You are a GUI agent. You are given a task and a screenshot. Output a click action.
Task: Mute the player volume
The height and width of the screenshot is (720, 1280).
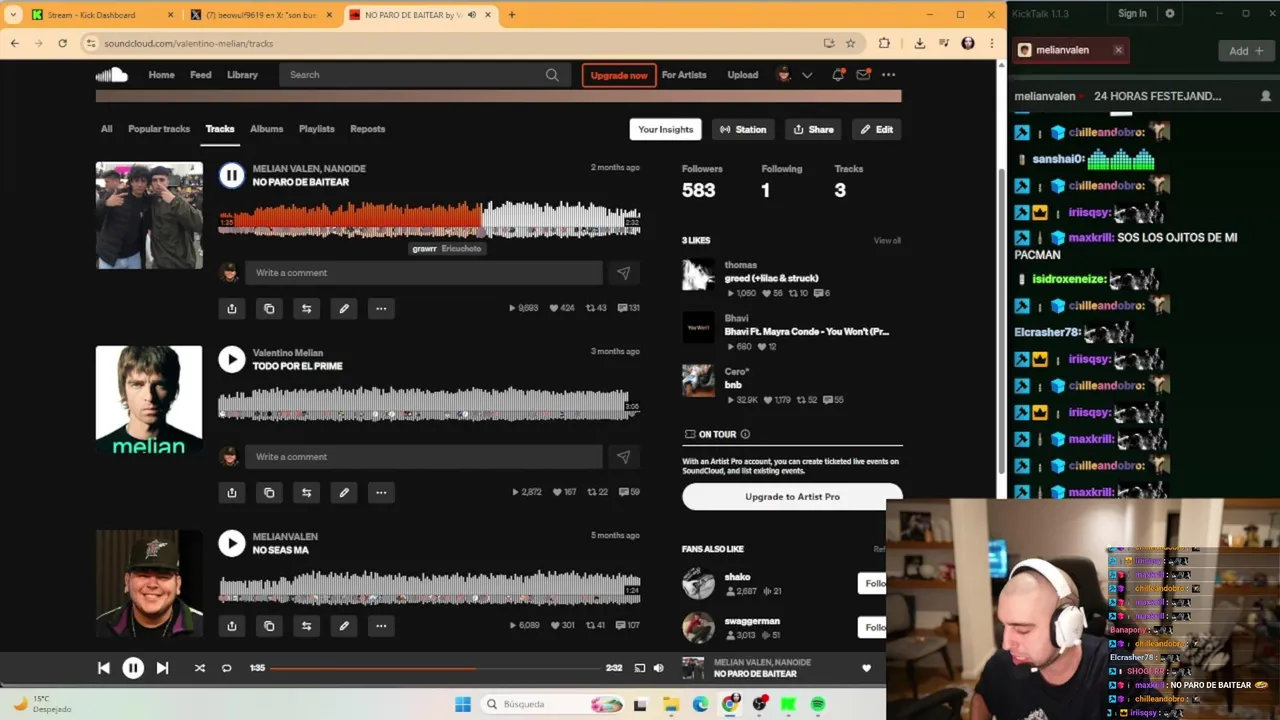point(658,668)
